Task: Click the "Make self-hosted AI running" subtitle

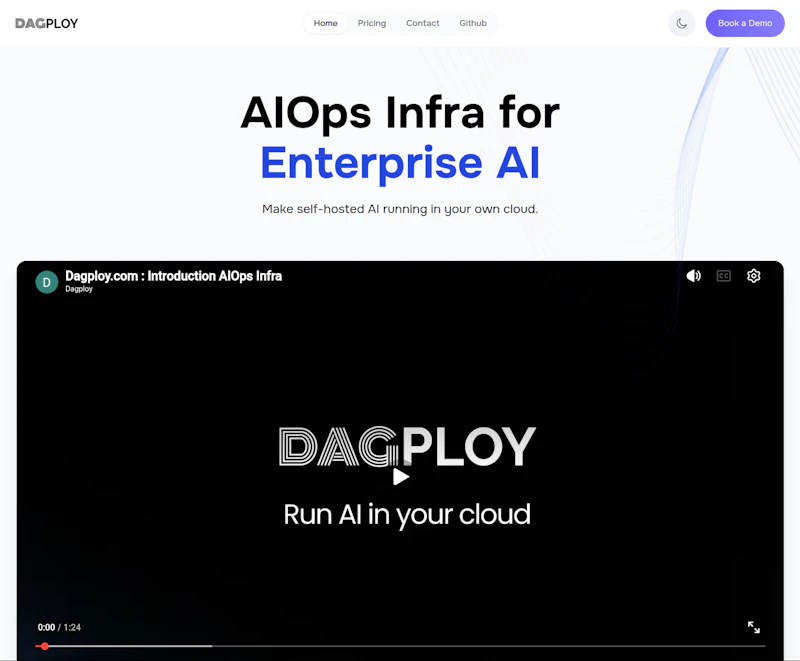Action: [x=400, y=209]
